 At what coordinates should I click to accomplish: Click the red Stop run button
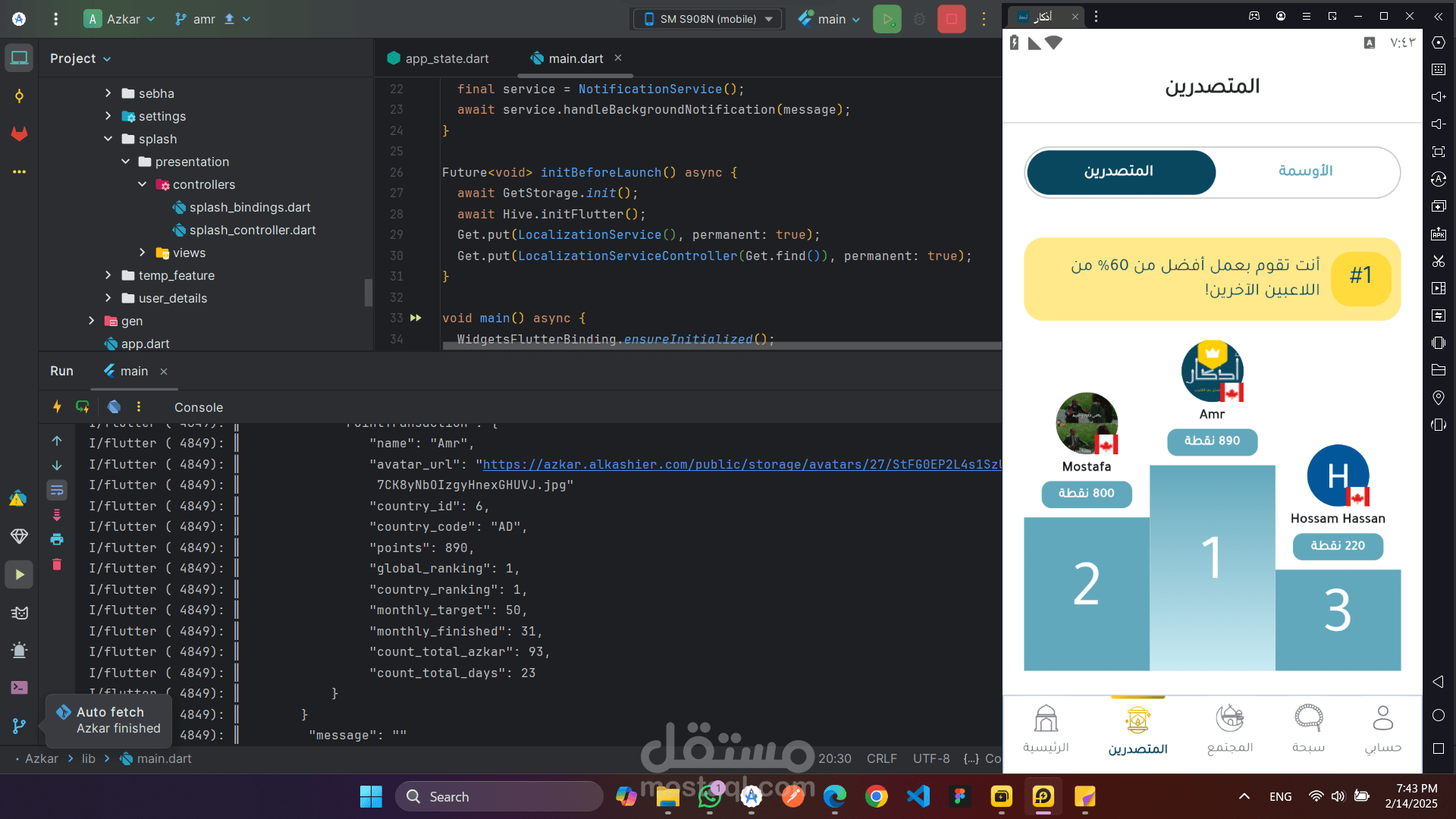pyautogui.click(x=951, y=19)
